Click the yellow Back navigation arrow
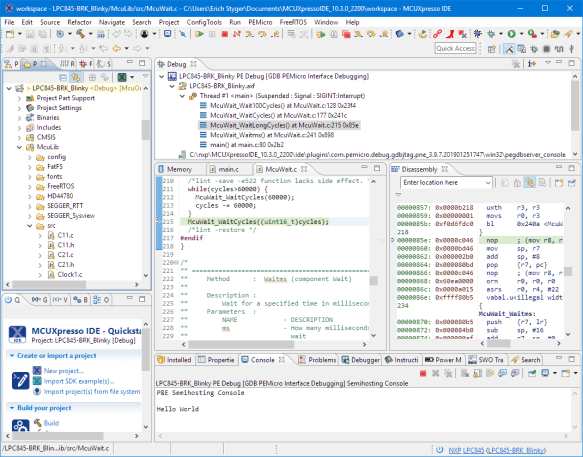 point(116,48)
